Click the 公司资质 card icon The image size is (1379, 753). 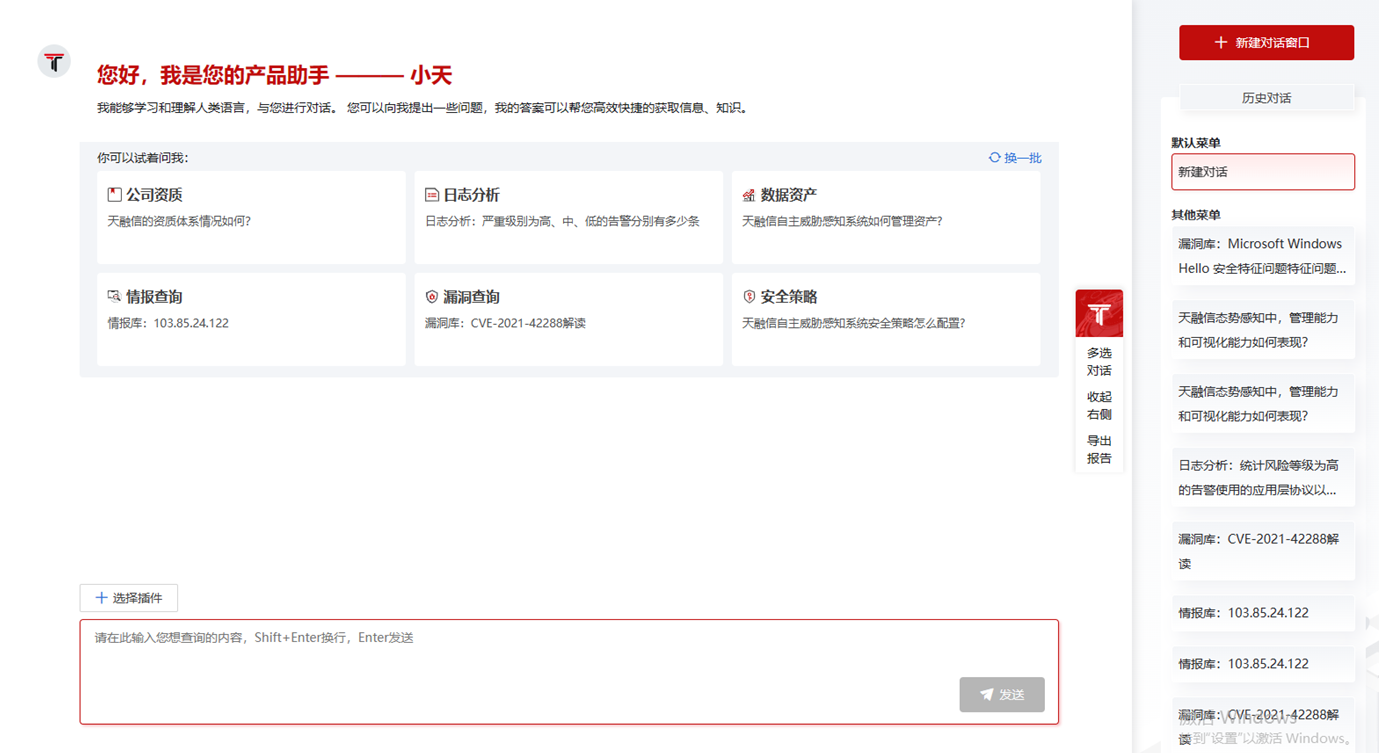pos(114,195)
